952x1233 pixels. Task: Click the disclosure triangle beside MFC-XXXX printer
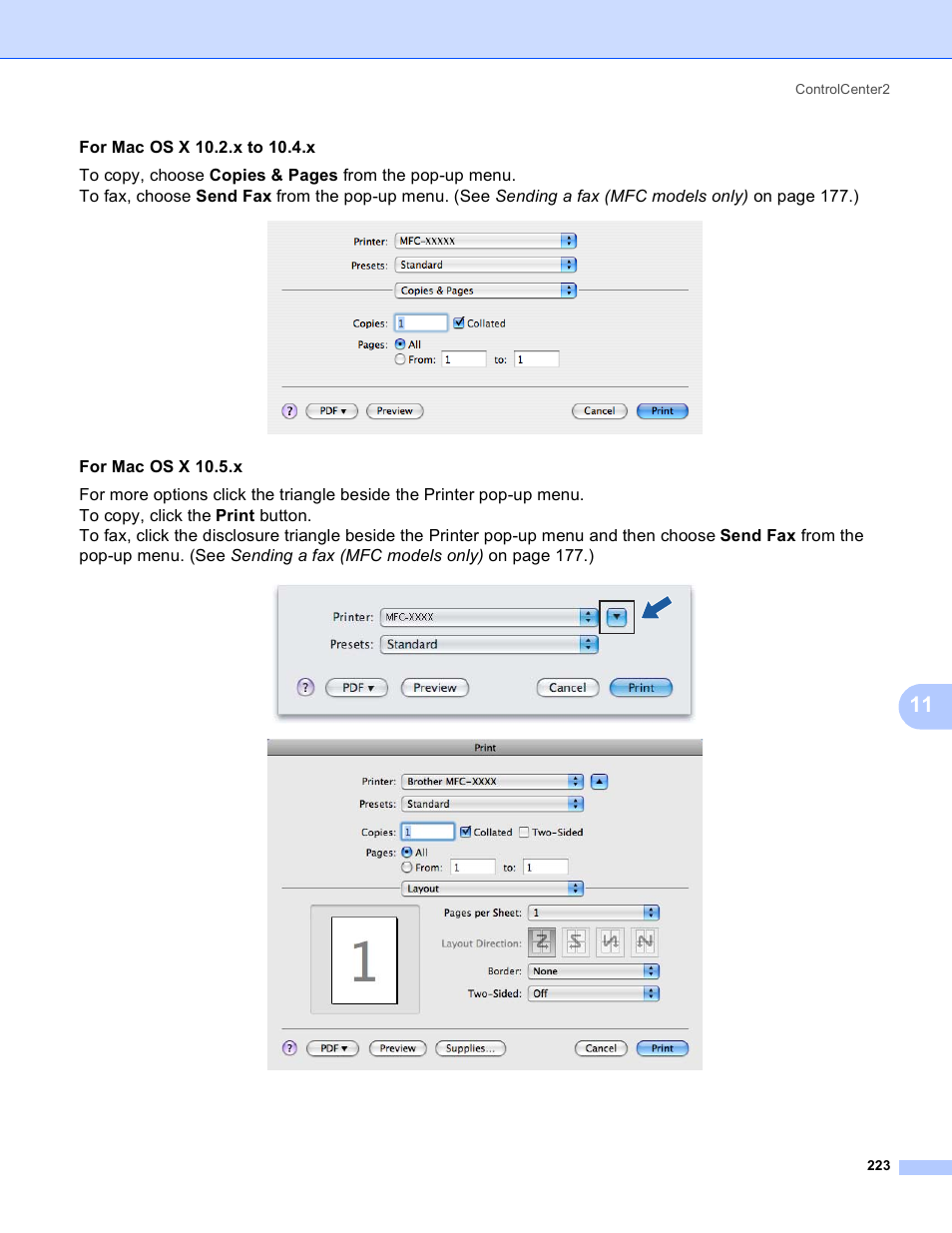(617, 617)
